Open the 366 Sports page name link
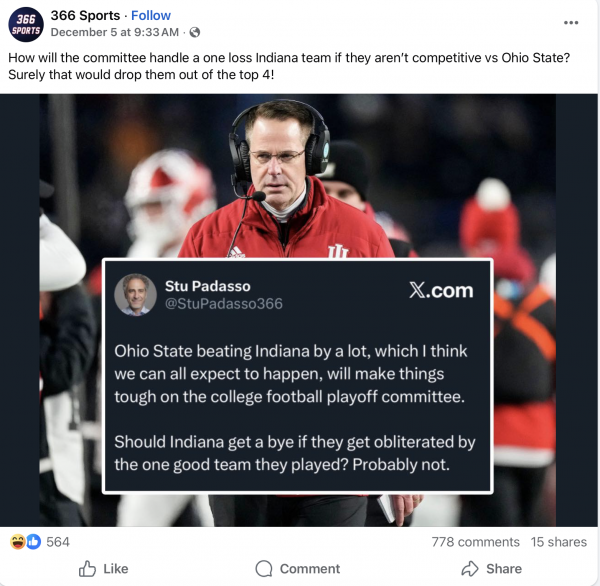Screen dimensions: 600x586 pyautogui.click(x=85, y=15)
